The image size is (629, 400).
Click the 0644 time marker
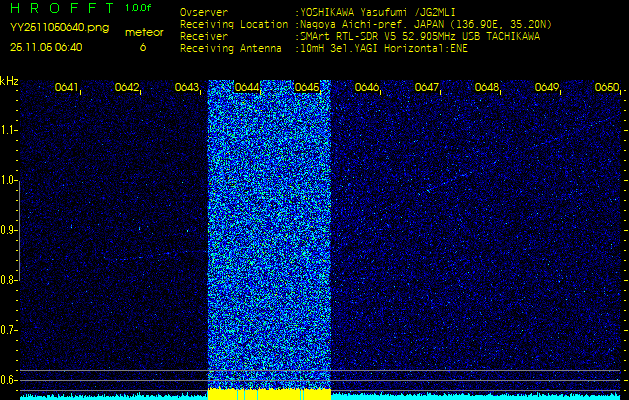[x=247, y=87]
